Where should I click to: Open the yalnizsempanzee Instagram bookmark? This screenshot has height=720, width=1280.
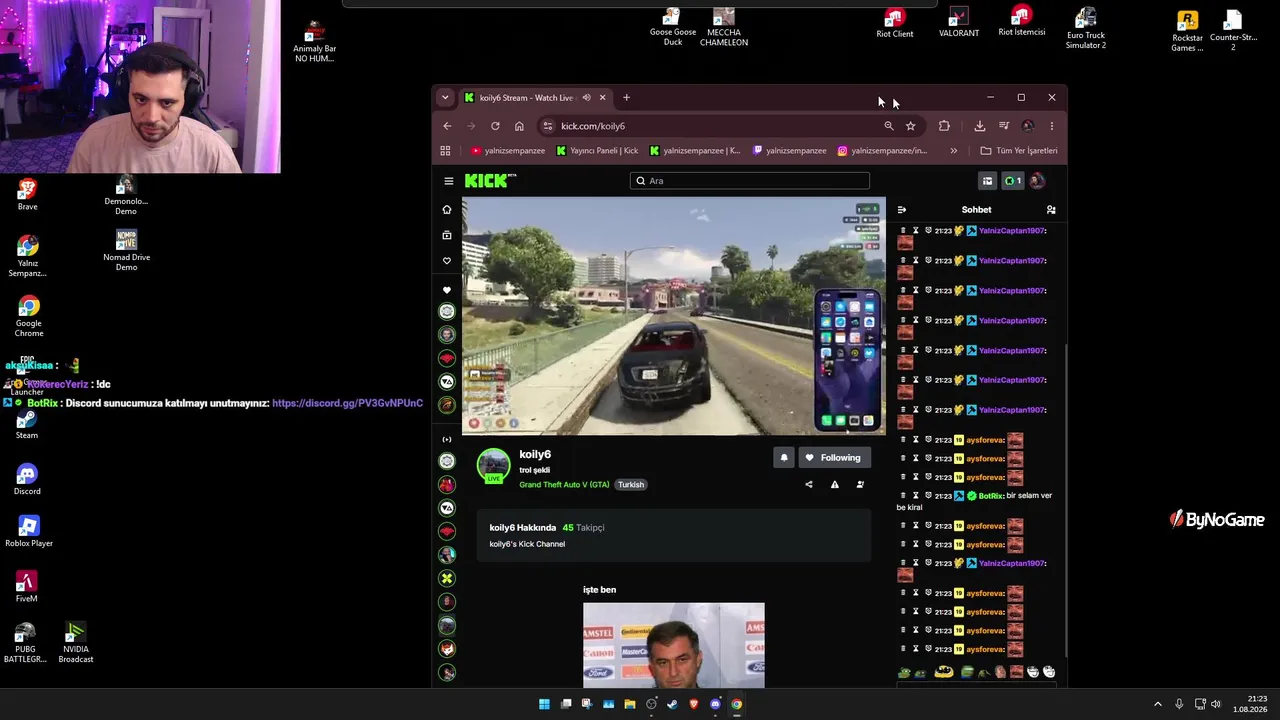882,151
